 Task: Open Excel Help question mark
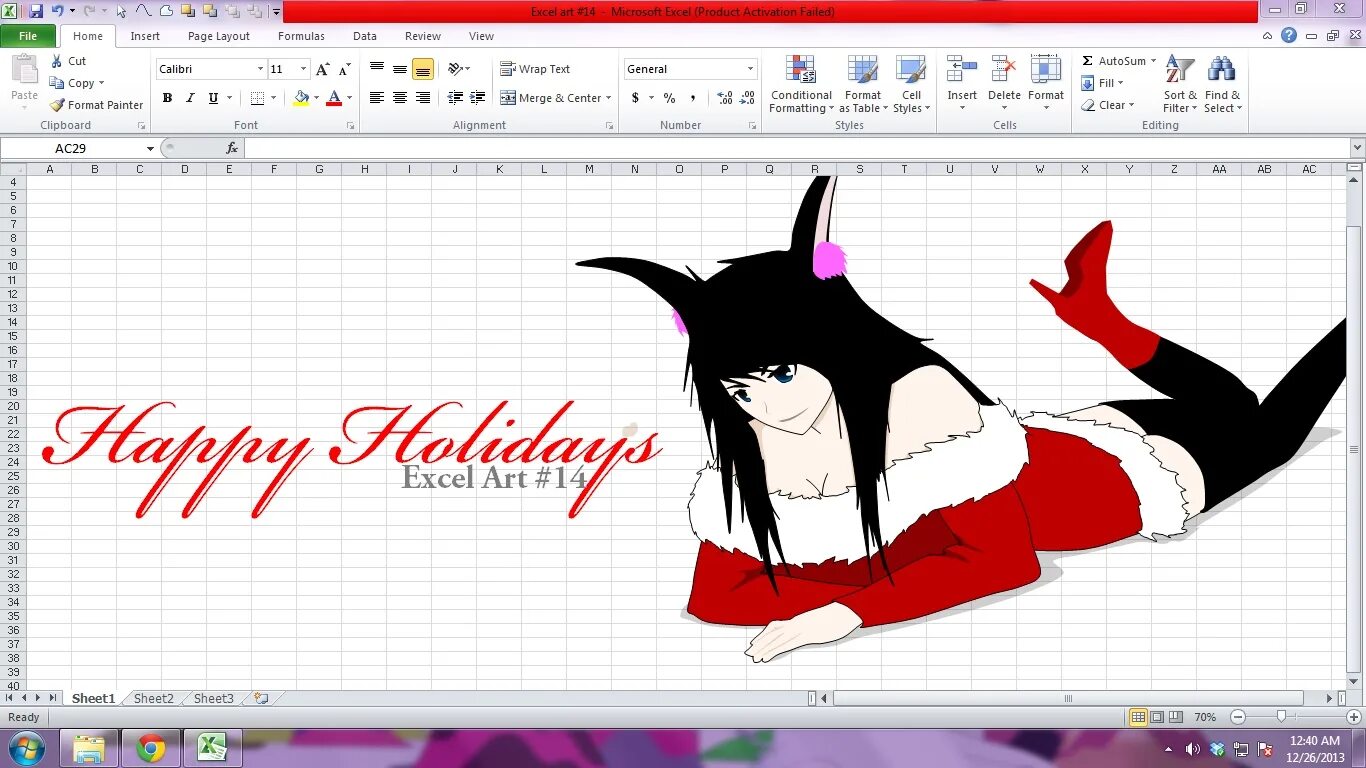coord(1289,35)
